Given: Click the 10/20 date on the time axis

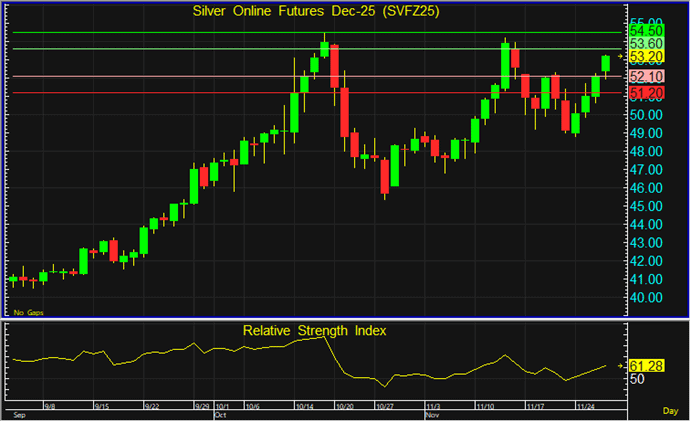Looking at the screenshot, I should coord(344,406).
